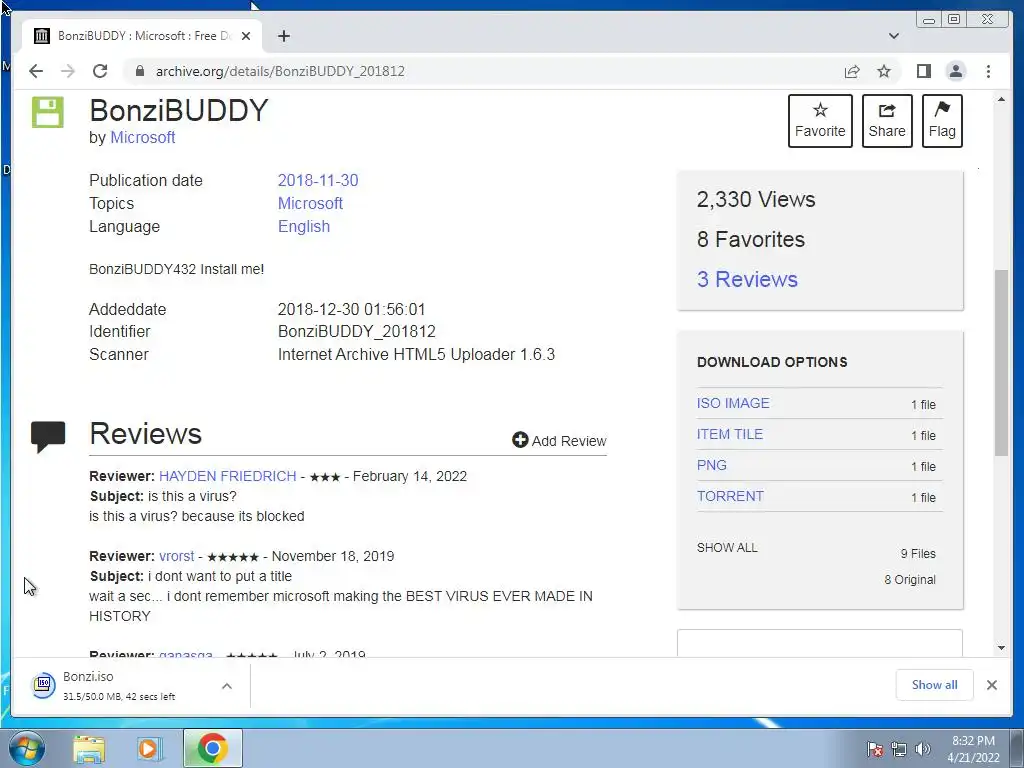Click the Favorite star button
Viewport: 1024px width, 768px height.
coord(820,121)
